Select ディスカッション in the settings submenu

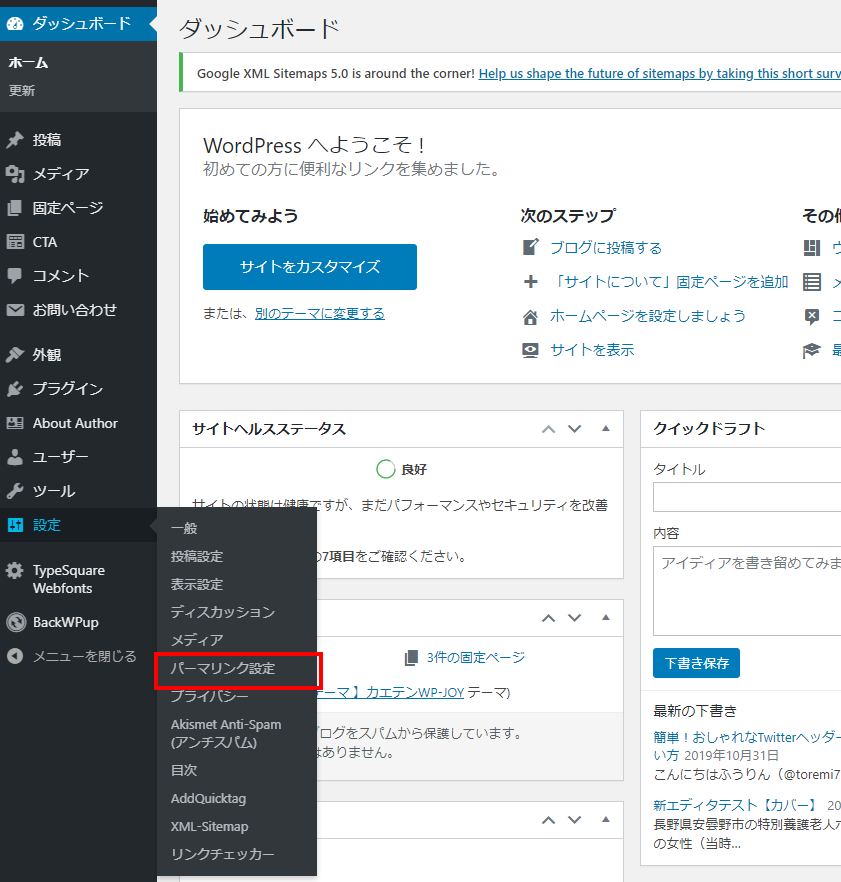coord(223,612)
